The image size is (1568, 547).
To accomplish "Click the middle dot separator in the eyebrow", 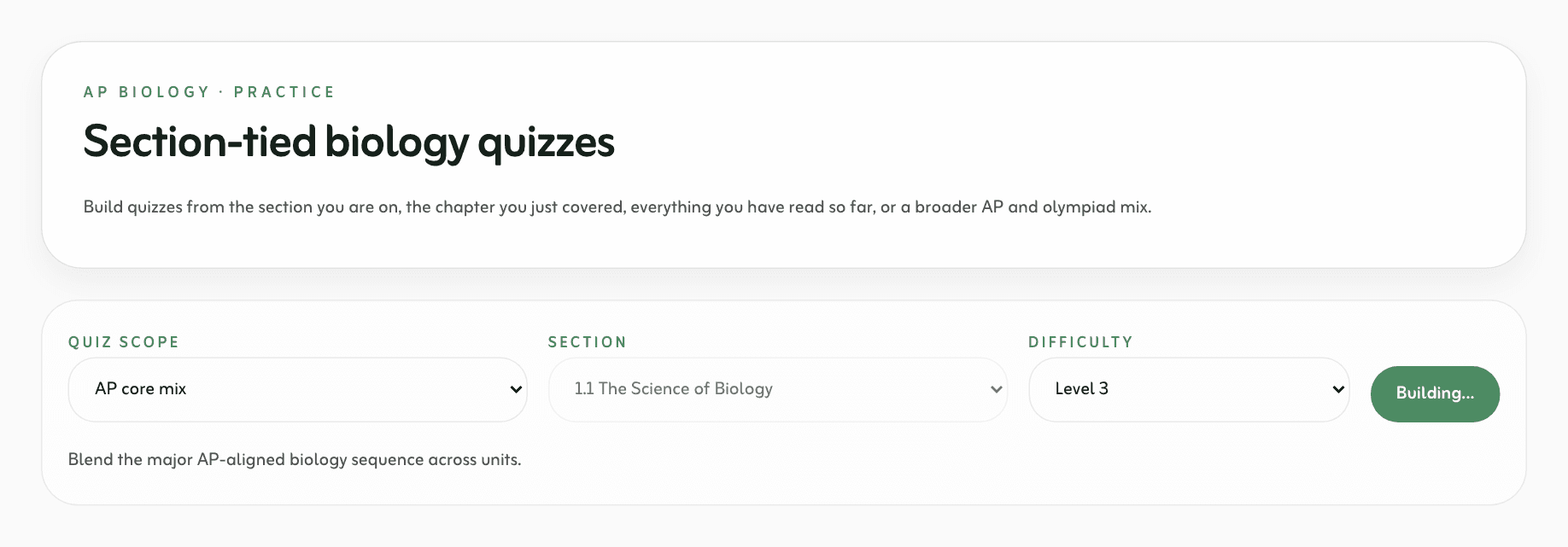I will point(221,92).
